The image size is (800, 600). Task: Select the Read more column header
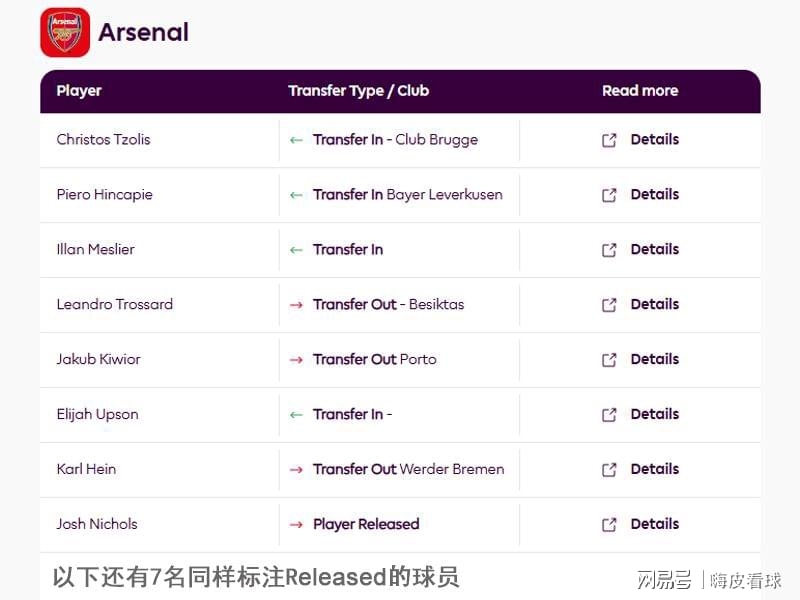(640, 91)
